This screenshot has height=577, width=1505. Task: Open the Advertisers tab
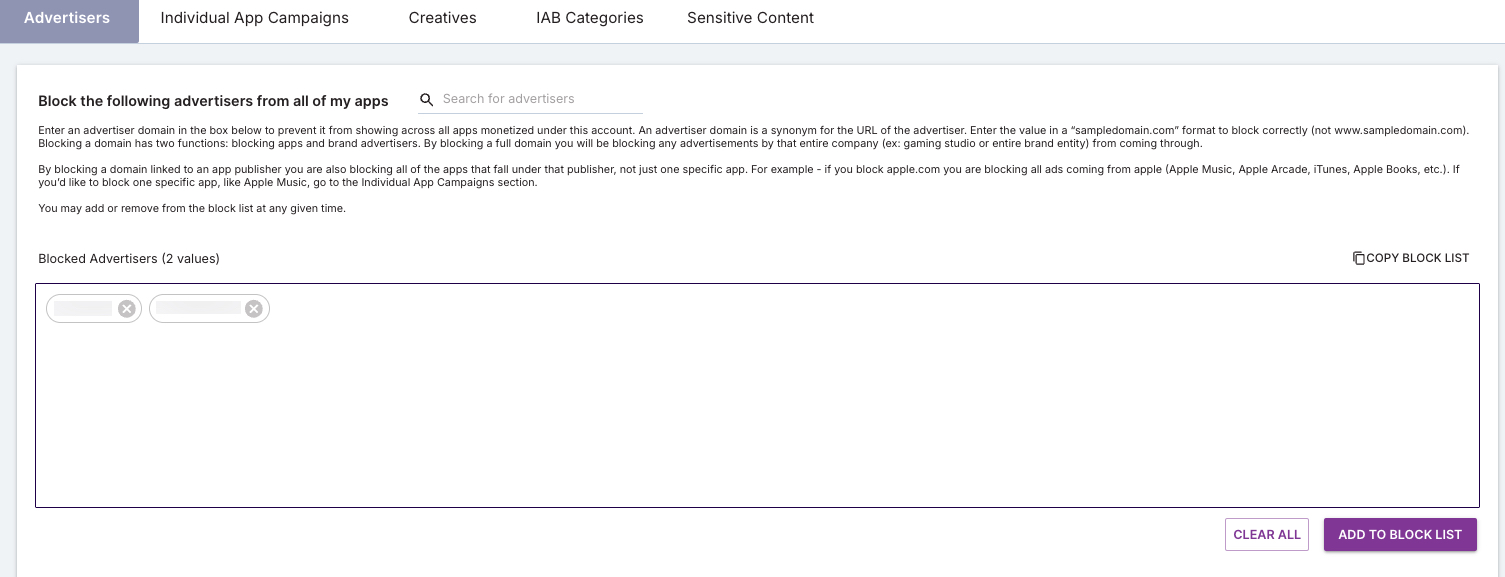point(67,18)
